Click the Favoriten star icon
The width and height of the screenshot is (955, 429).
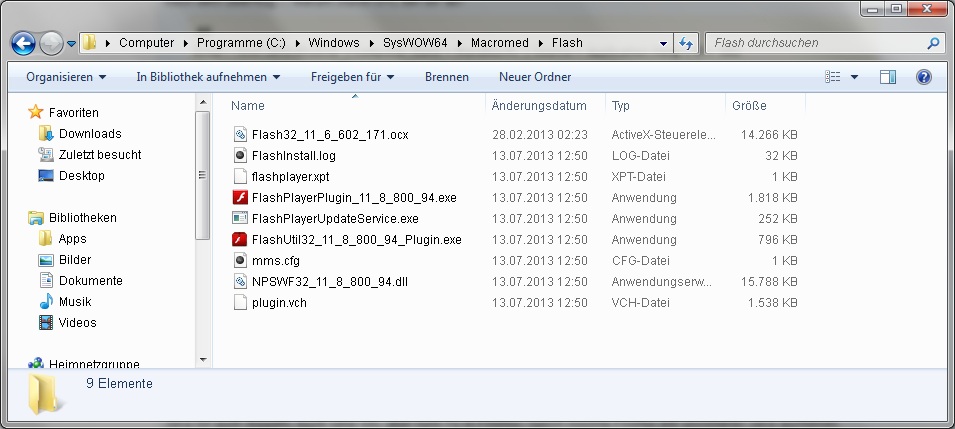36,112
